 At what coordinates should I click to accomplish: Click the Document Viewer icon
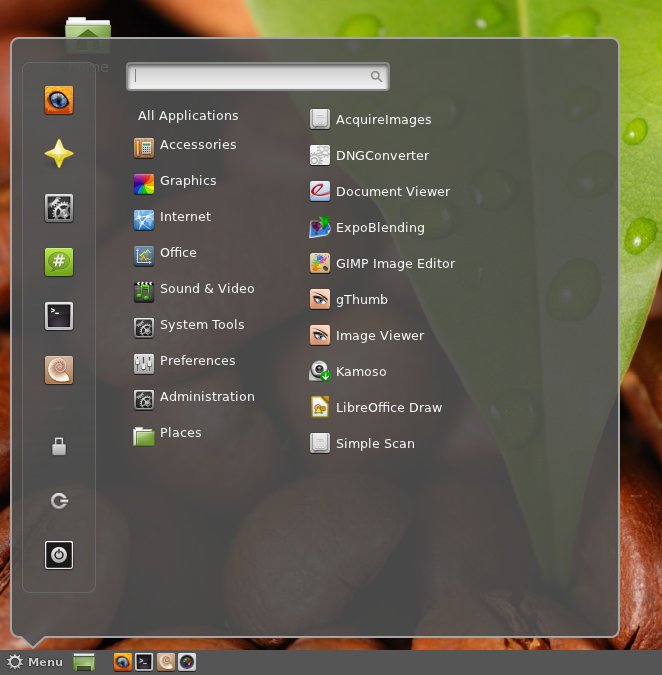(x=320, y=191)
